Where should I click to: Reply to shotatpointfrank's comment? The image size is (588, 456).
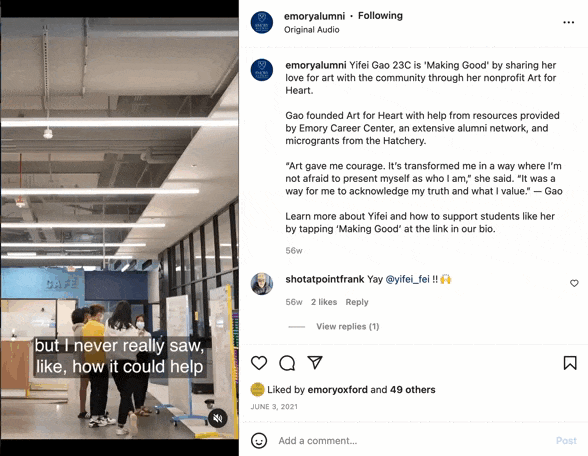[x=357, y=302]
